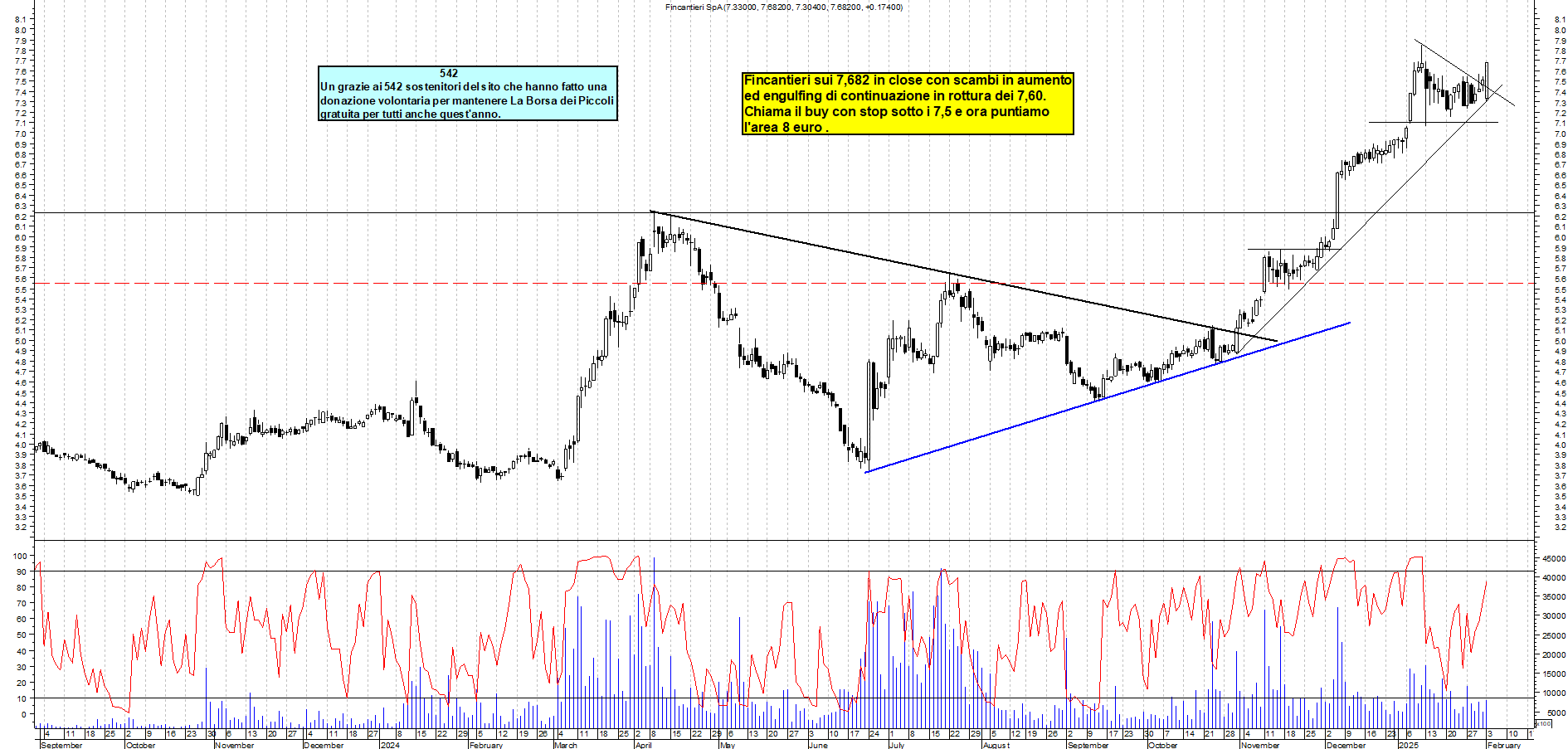Click the oscillator scale "40" label
Viewport: 1568px width, 749px height.
click(22, 651)
